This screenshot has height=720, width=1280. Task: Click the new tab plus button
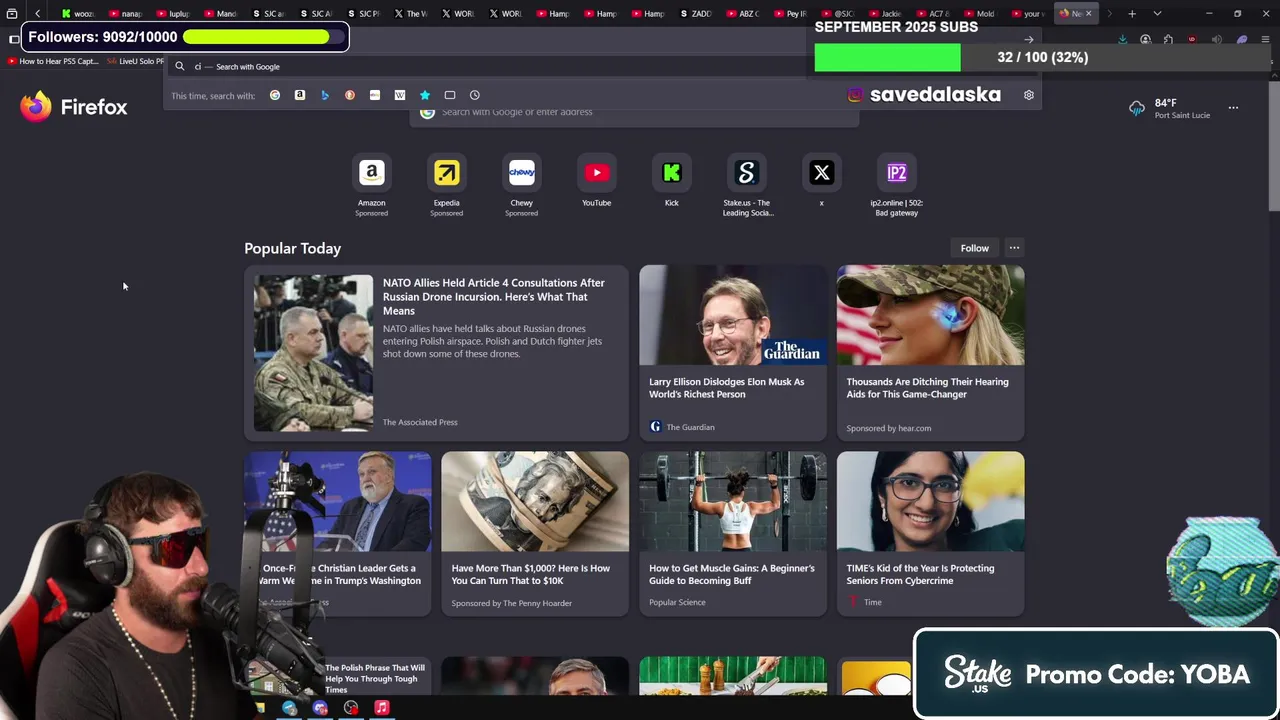1132,14
